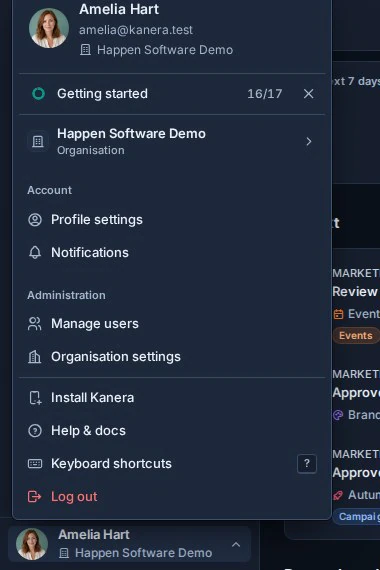Select Install Kanera
The width and height of the screenshot is (380, 570).
(172, 398)
